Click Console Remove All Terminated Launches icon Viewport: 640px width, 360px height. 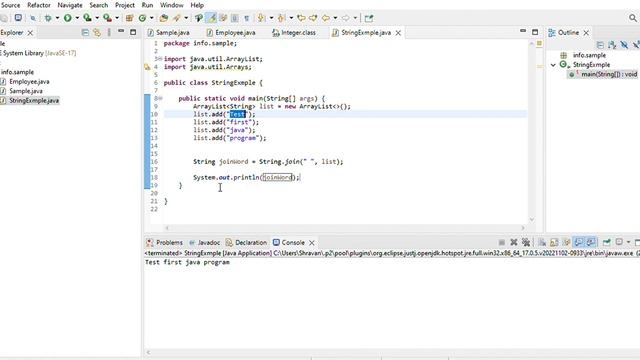[526, 242]
